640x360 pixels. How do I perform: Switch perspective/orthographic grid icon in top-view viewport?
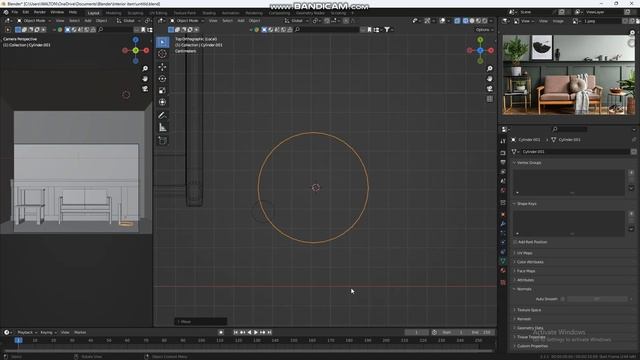click(x=490, y=99)
